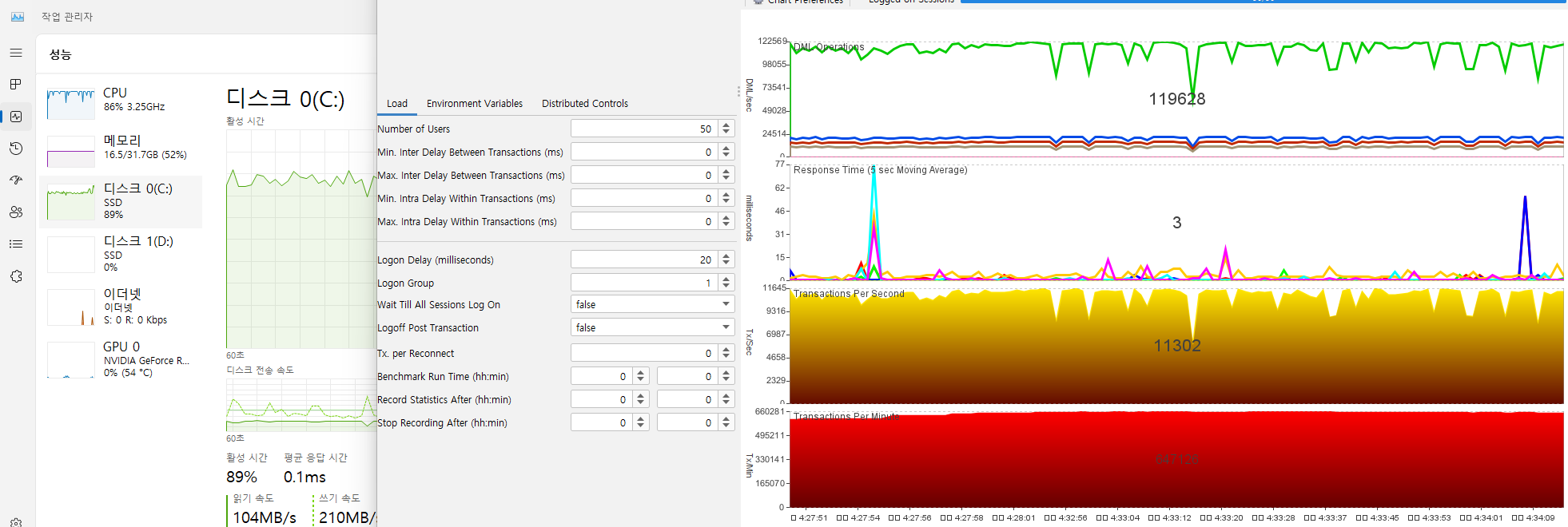
Task: Open the Task Manager hamburger navigation menu
Action: [16, 53]
